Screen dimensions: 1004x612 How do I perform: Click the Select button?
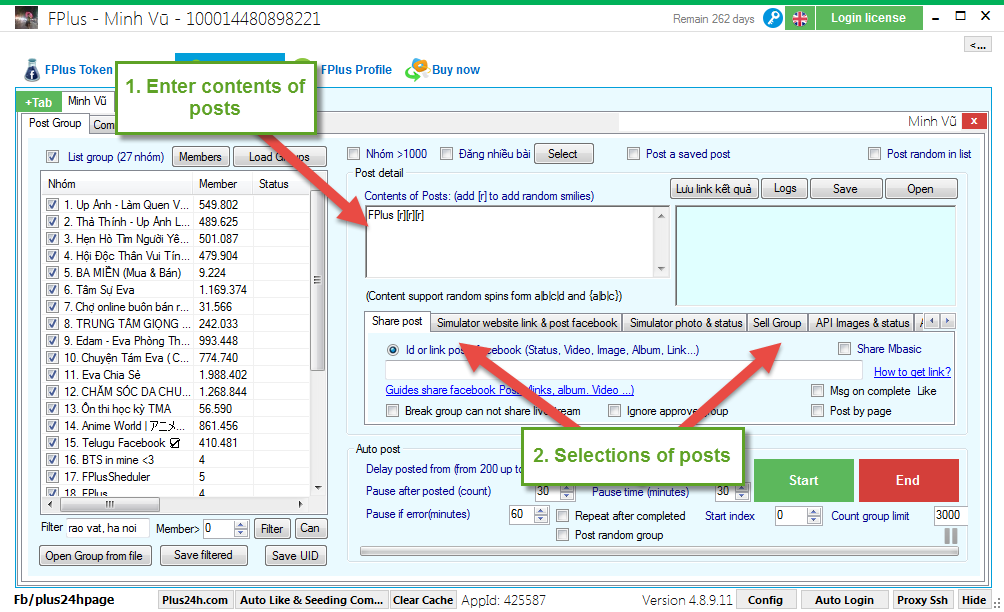[563, 154]
